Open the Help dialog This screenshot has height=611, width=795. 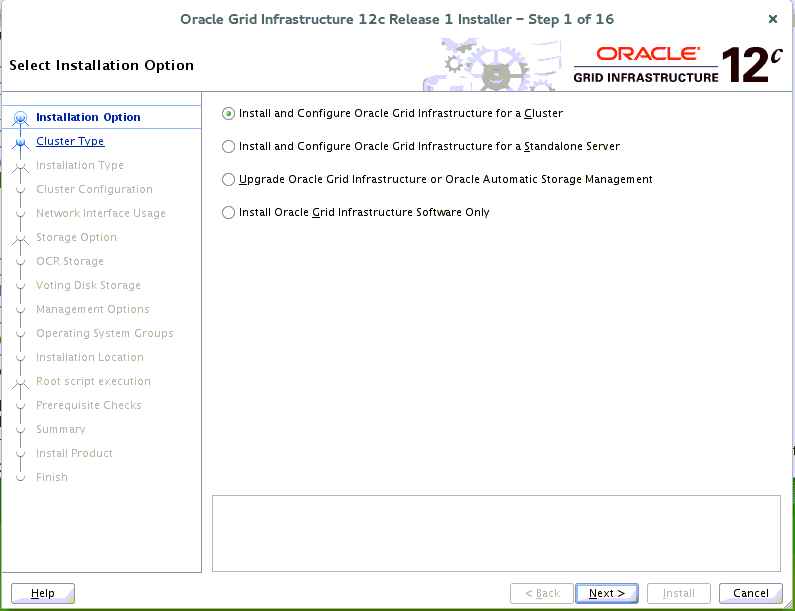point(43,593)
